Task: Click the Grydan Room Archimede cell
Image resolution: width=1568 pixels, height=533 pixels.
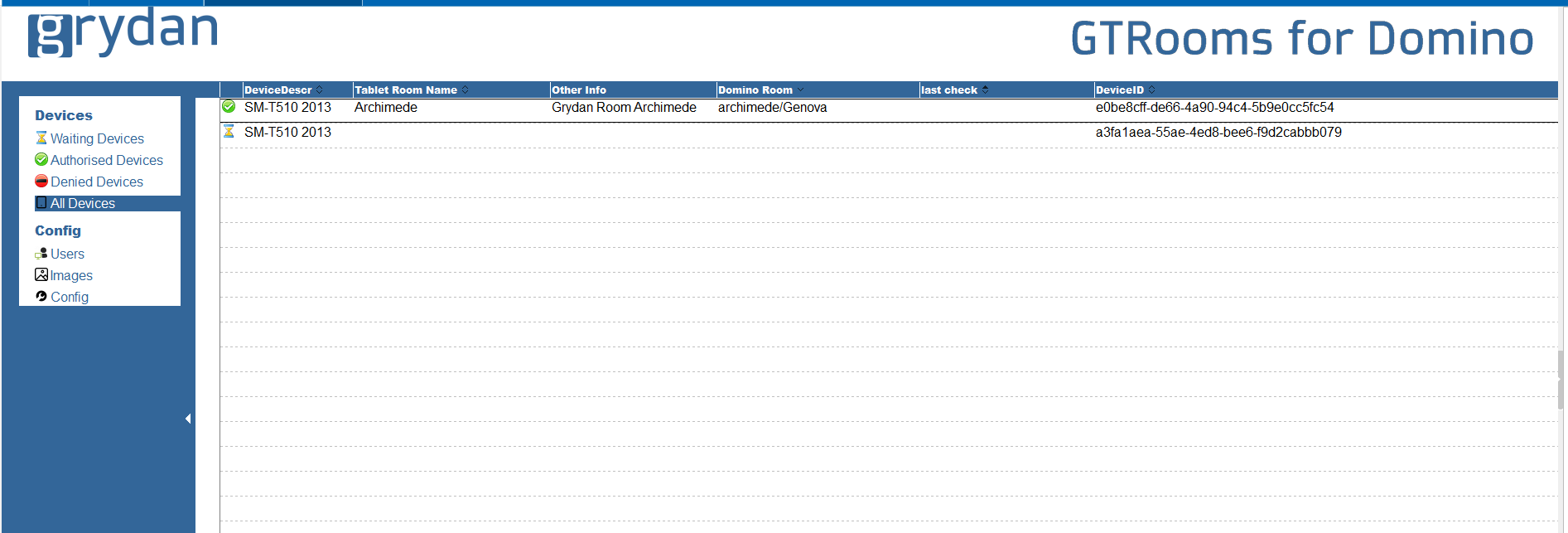Action: [624, 107]
